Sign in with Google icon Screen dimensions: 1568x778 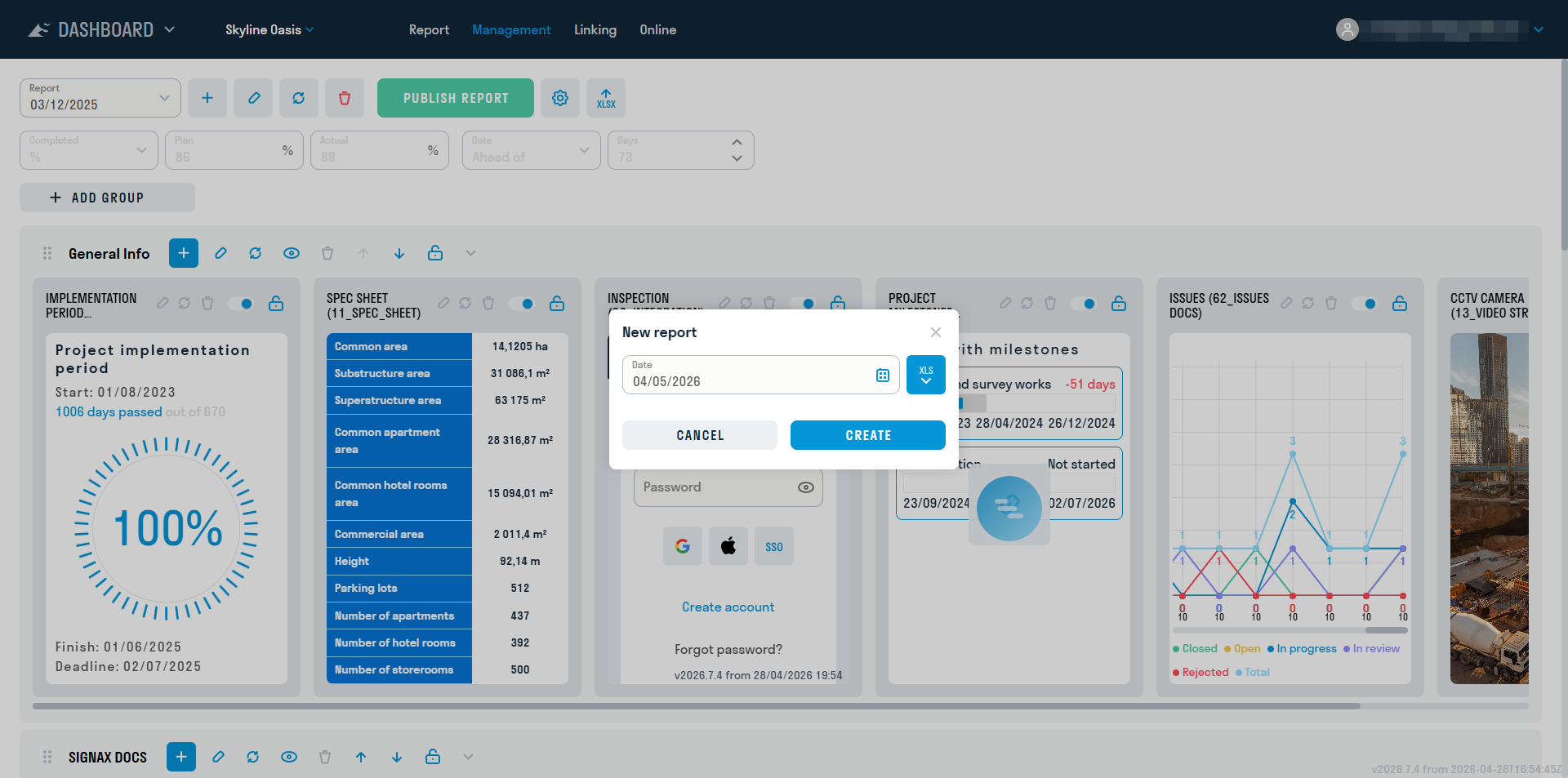coord(683,546)
